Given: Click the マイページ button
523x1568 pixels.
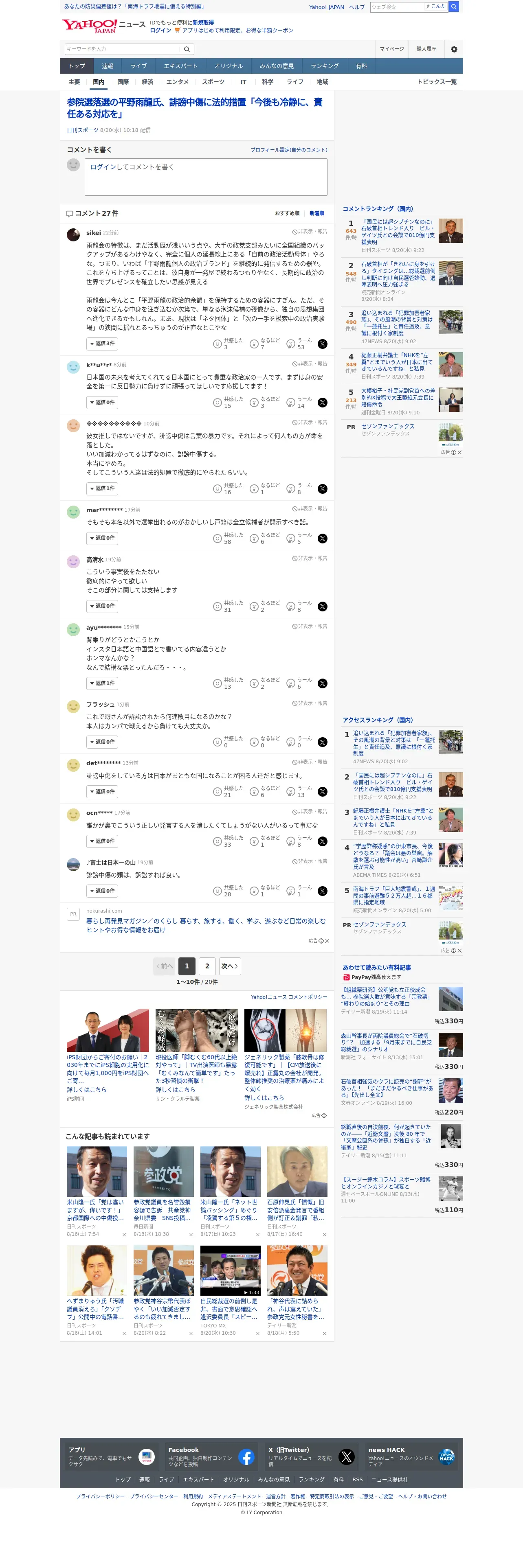Looking at the screenshot, I should click(391, 49).
